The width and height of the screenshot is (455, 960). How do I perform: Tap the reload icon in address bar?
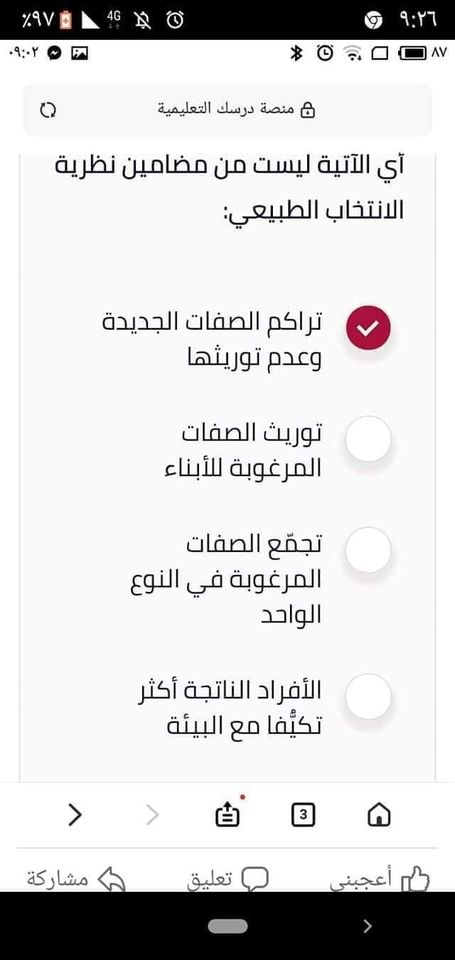[x=48, y=110]
